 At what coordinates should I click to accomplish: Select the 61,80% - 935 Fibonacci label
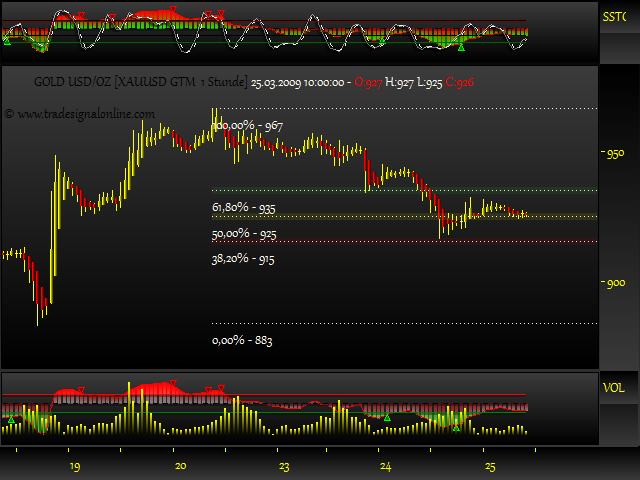tap(243, 208)
